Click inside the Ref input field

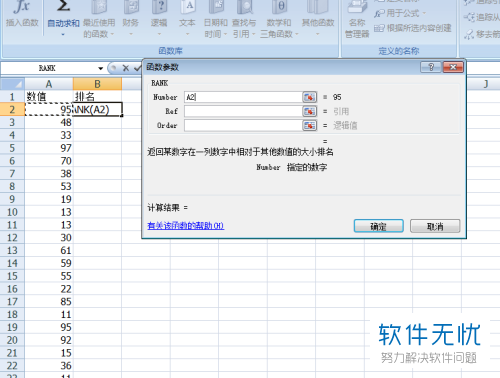[243, 111]
